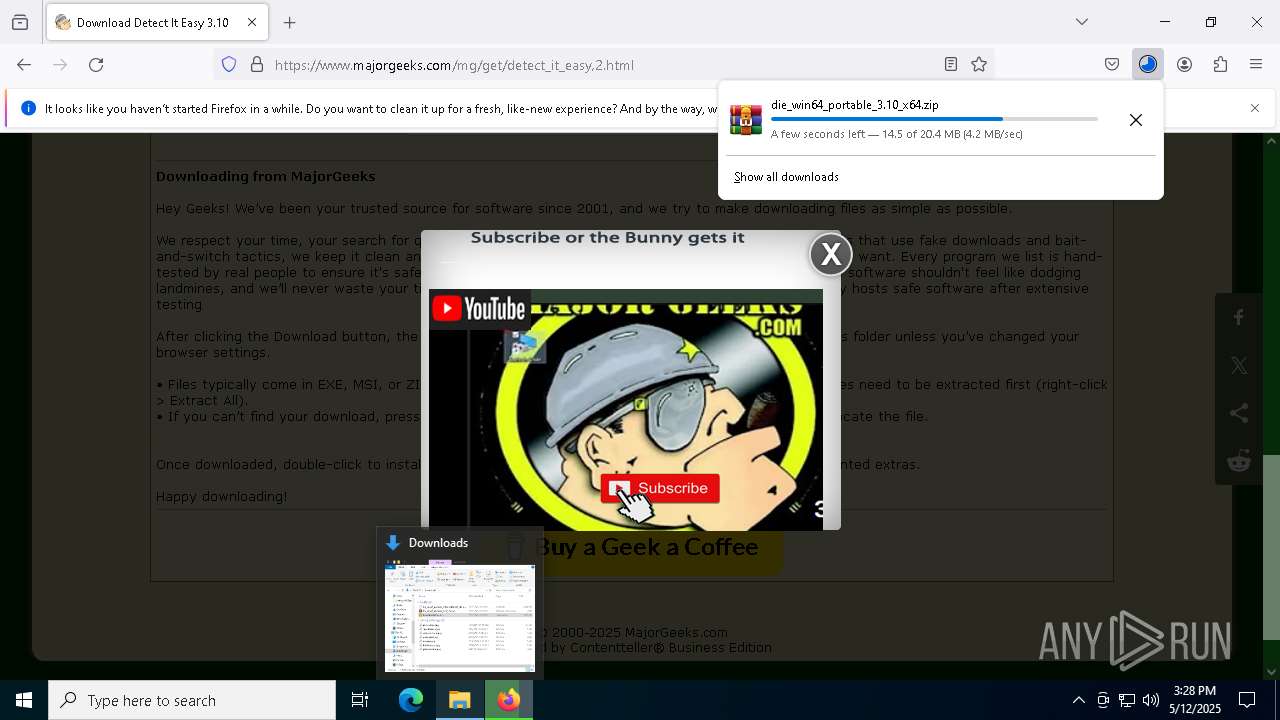This screenshot has width=1280, height=720.
Task: Save page to Pocket icon
Action: (x=1112, y=65)
